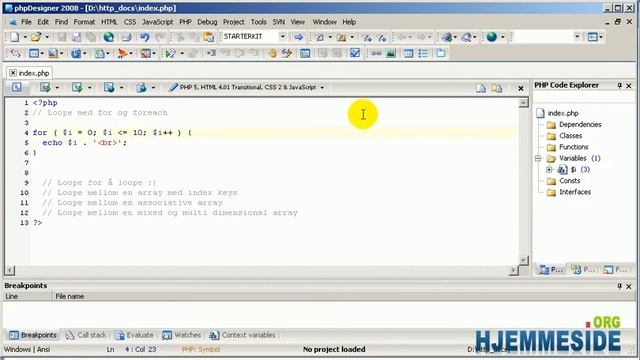Click the hand stop icon in debug toolbar
Screen dimensions: 640x360
tap(272, 53)
